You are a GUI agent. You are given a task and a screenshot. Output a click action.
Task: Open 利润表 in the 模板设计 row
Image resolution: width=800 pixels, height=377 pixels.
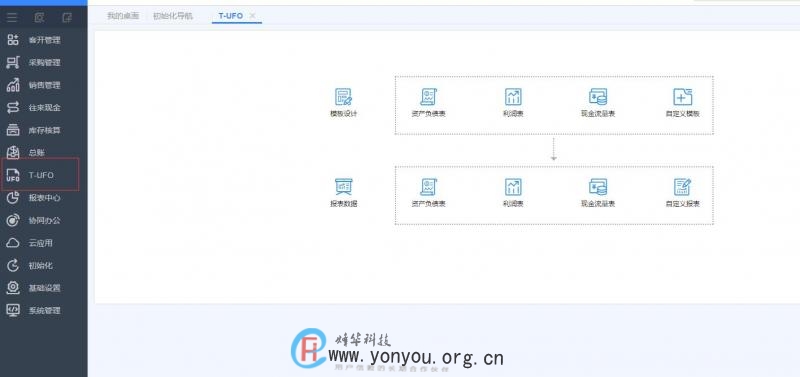pyautogui.click(x=513, y=103)
